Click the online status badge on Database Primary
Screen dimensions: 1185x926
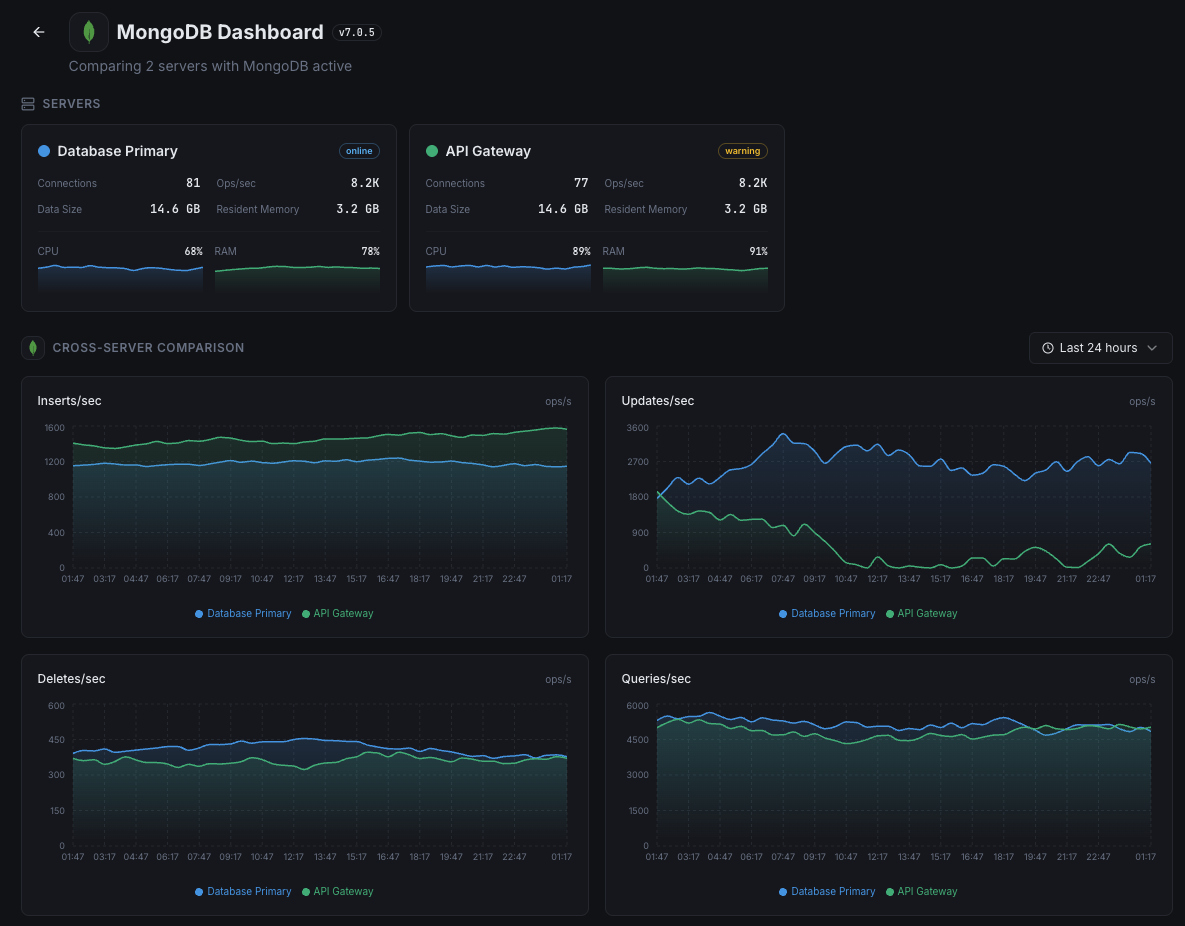359,151
